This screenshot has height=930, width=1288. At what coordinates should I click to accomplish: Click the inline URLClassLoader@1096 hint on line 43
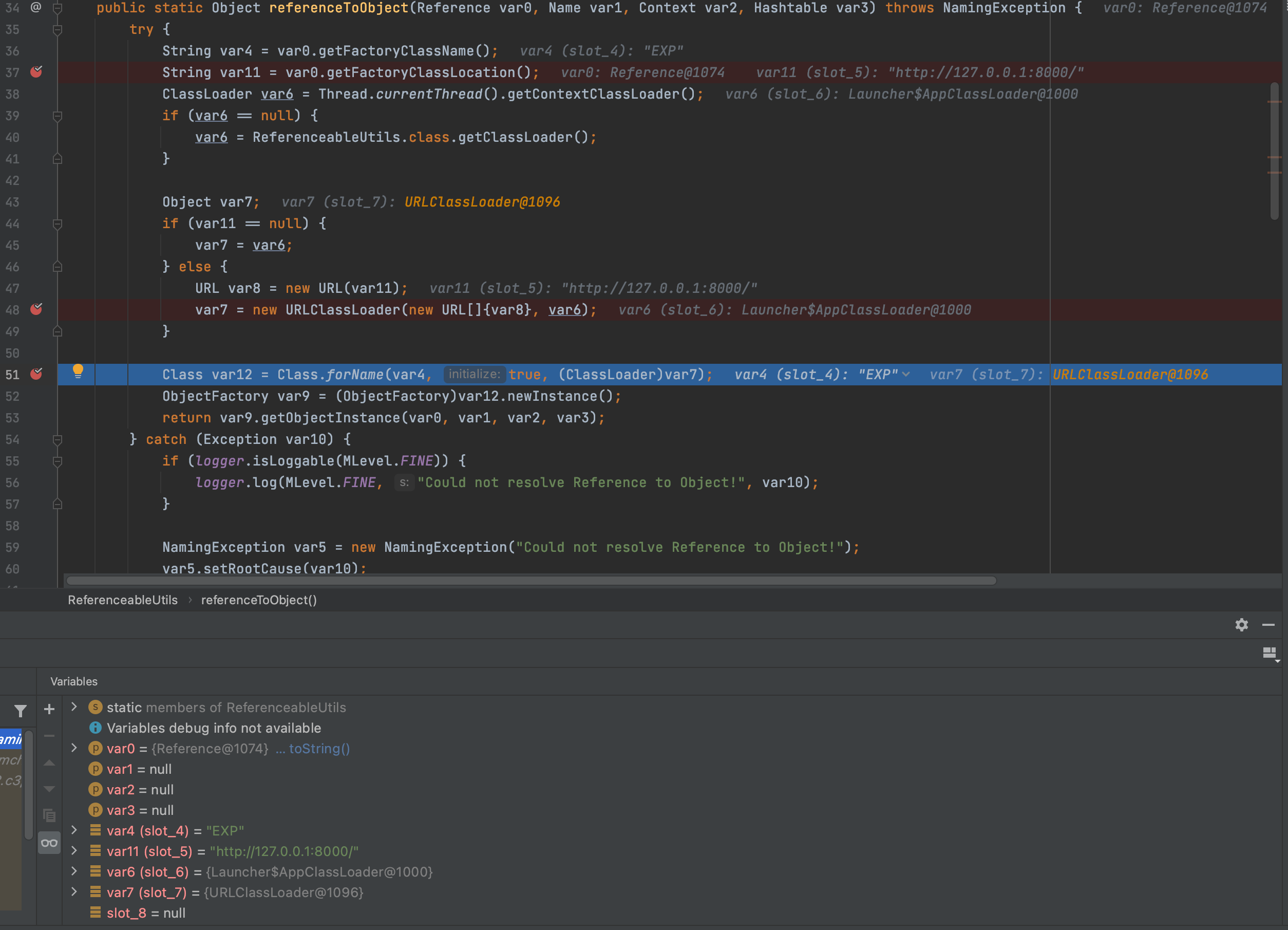click(x=482, y=202)
